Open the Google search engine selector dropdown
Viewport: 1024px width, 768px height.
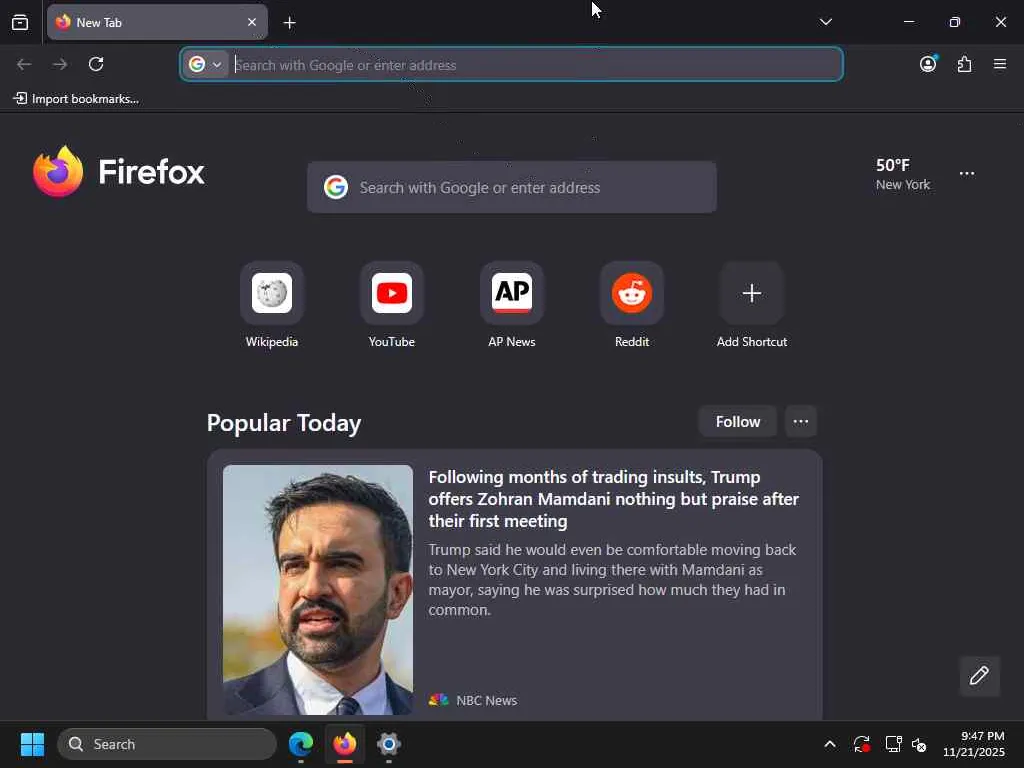pos(206,64)
